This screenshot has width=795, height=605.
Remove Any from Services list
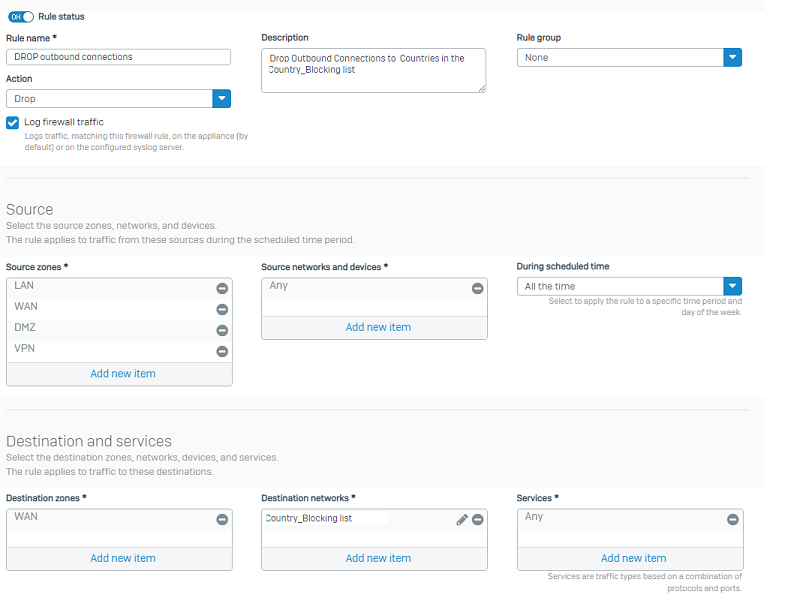[733, 520]
